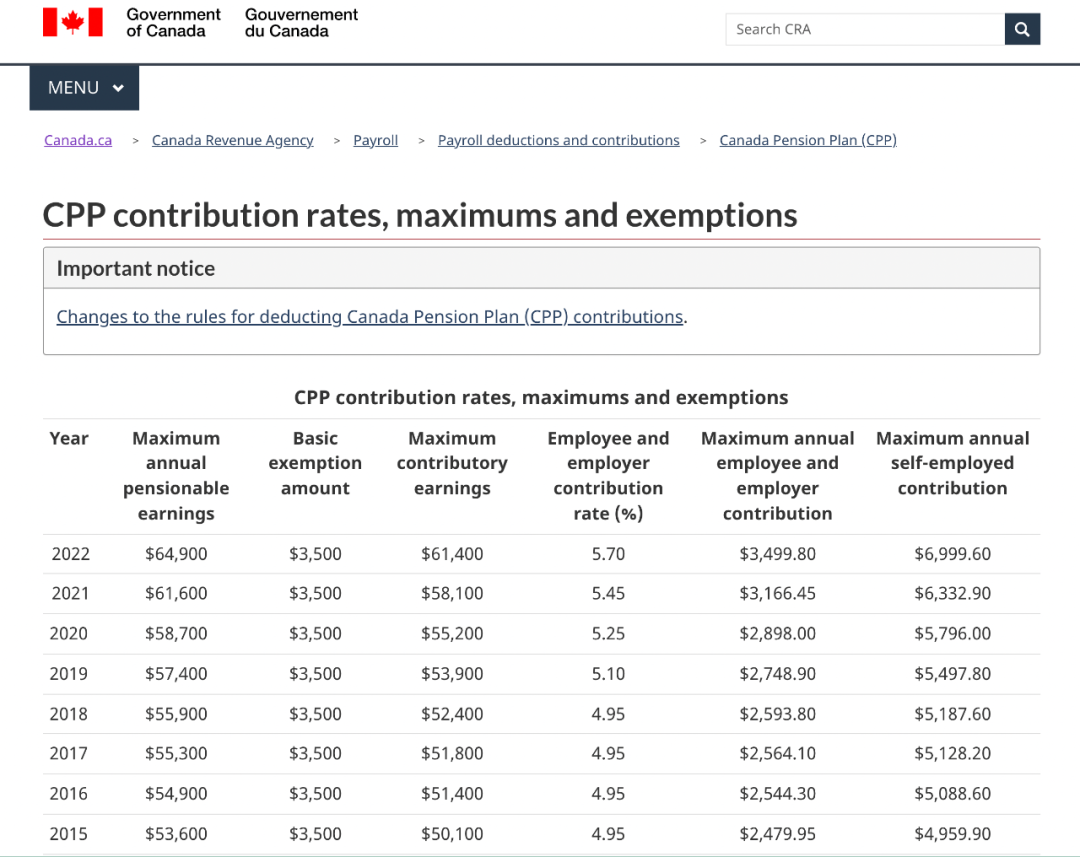1080x857 pixels.
Task: Click the $61,400 contributory earnings cell
Action: click(x=452, y=554)
